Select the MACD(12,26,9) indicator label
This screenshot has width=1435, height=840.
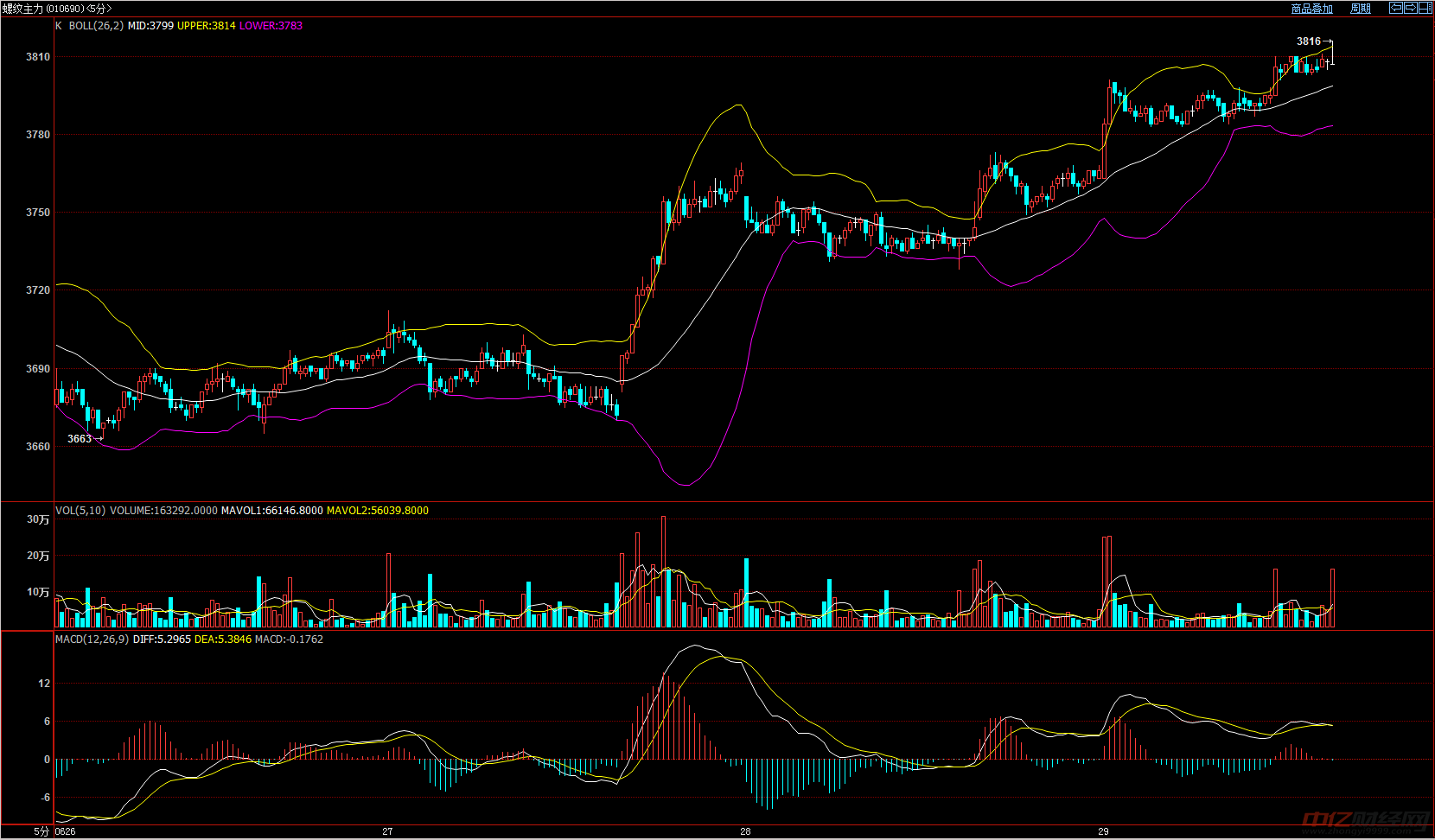tap(92, 640)
